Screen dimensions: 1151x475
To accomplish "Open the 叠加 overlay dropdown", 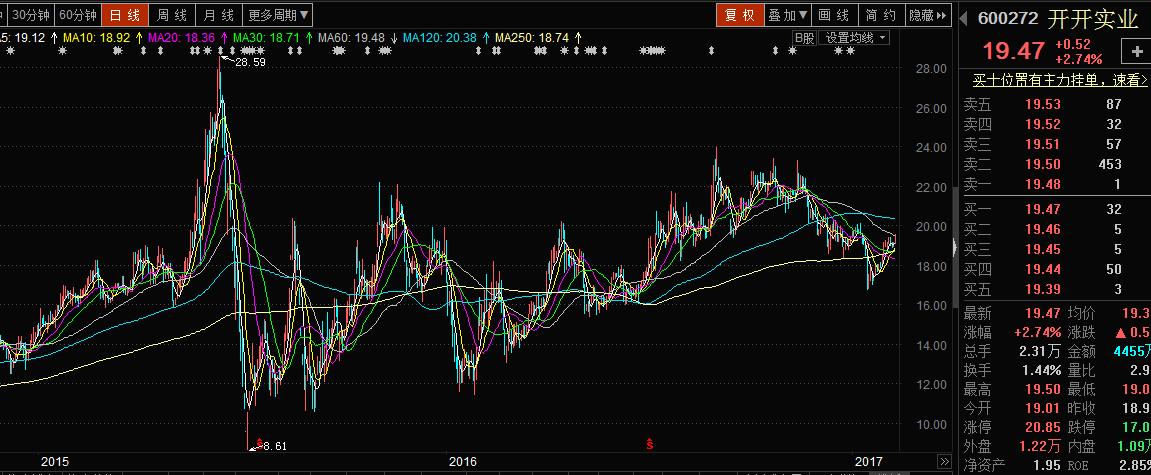I will point(788,15).
